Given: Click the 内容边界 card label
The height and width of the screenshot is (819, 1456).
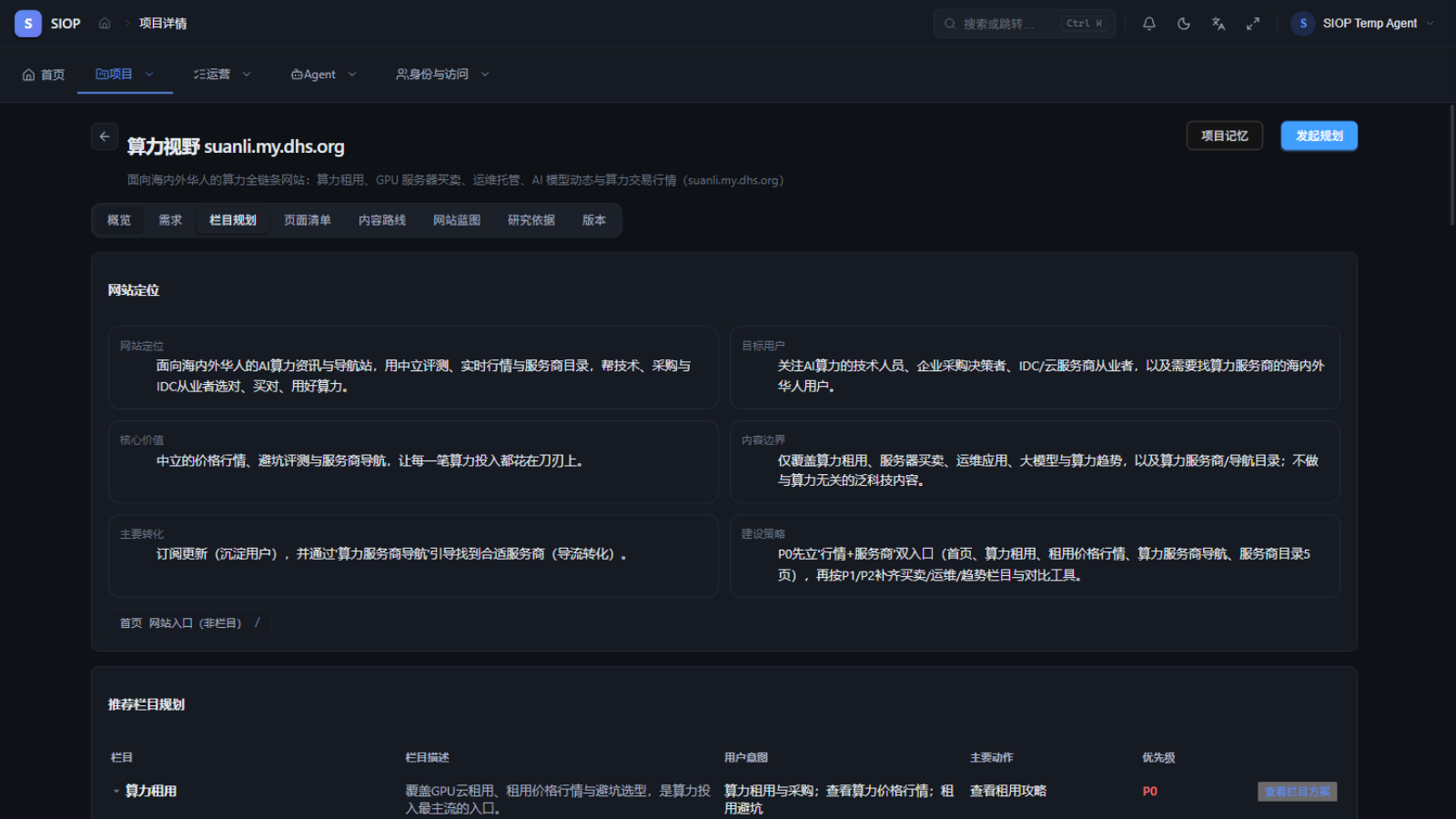Looking at the screenshot, I should tap(763, 440).
